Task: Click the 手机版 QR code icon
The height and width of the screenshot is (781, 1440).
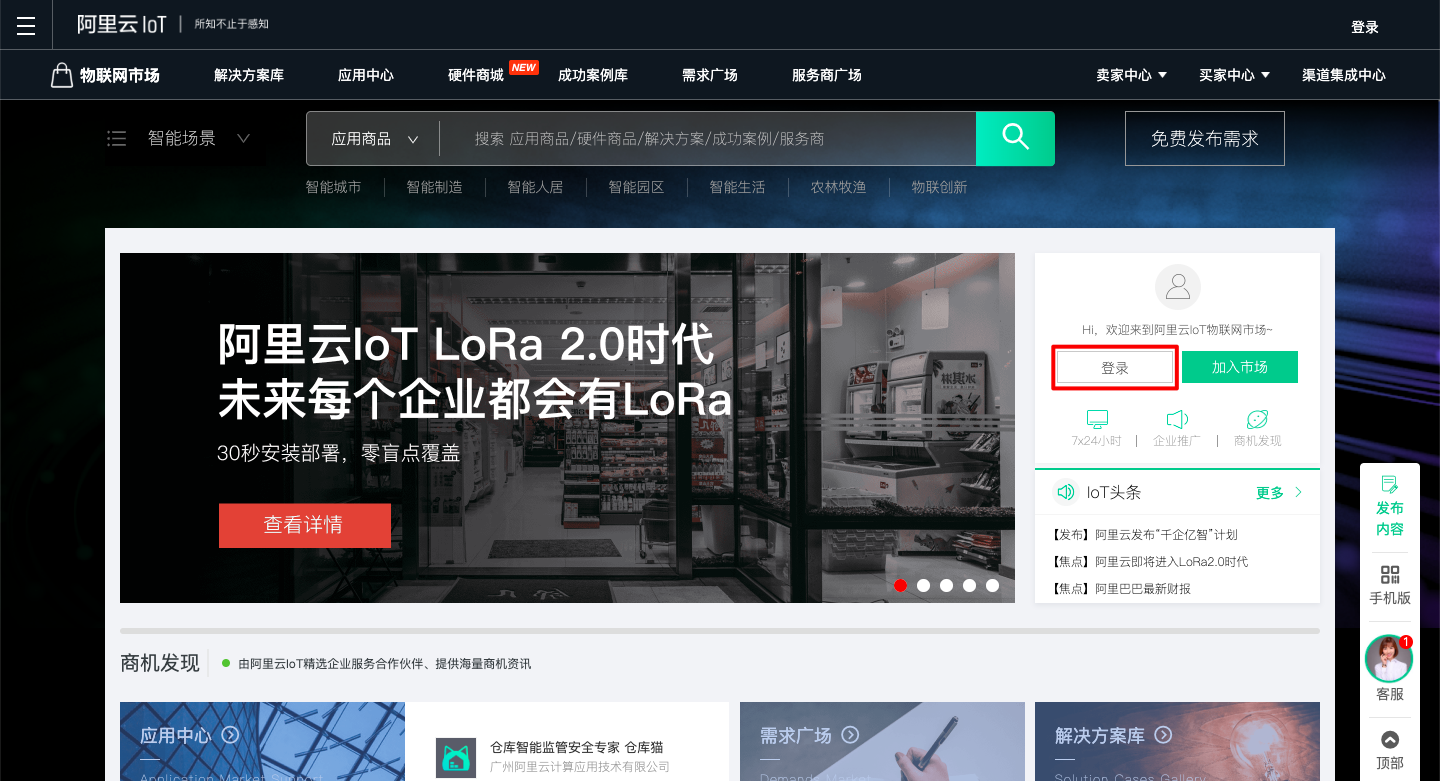Action: point(1390,575)
